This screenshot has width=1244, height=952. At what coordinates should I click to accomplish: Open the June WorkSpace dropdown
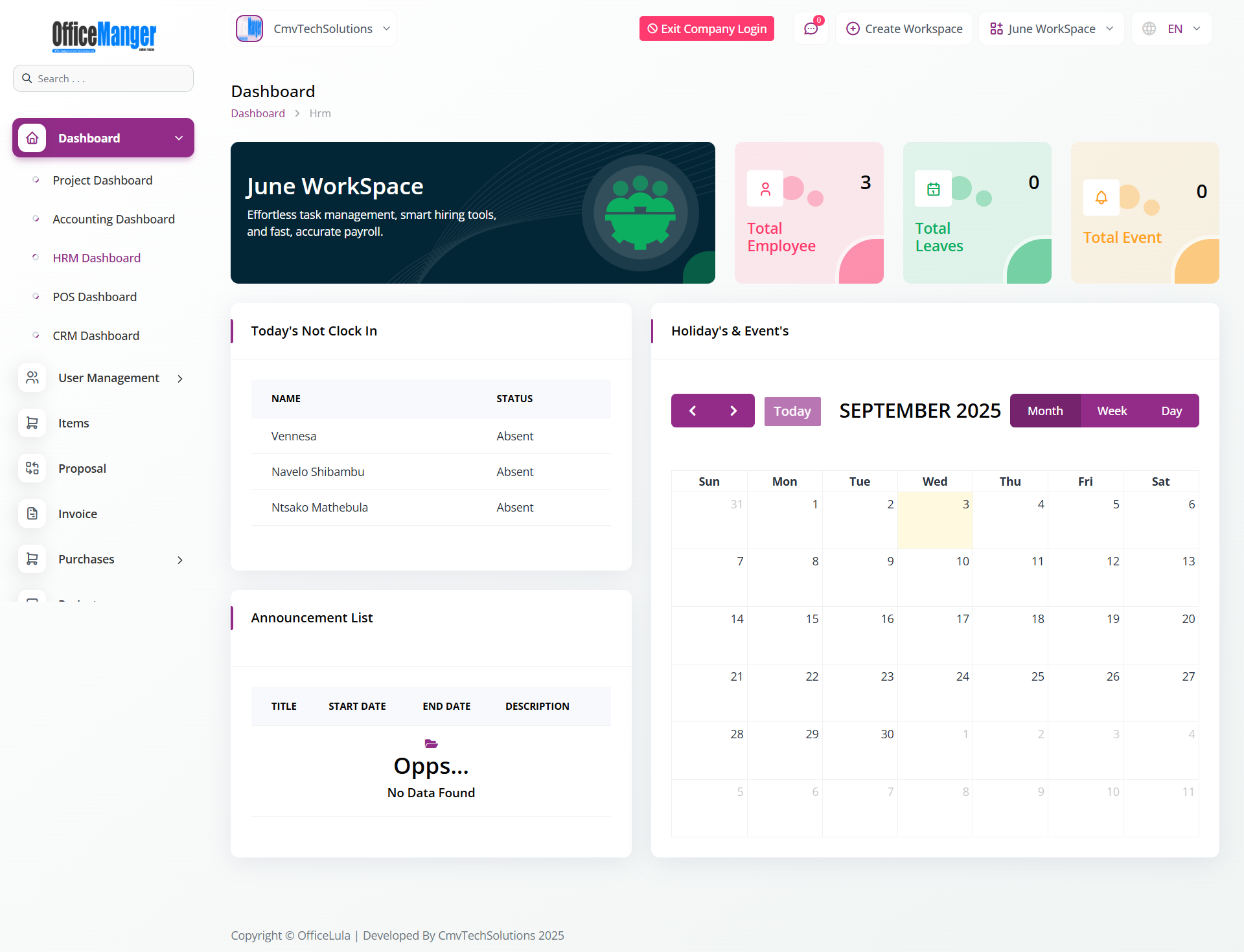click(x=1051, y=28)
